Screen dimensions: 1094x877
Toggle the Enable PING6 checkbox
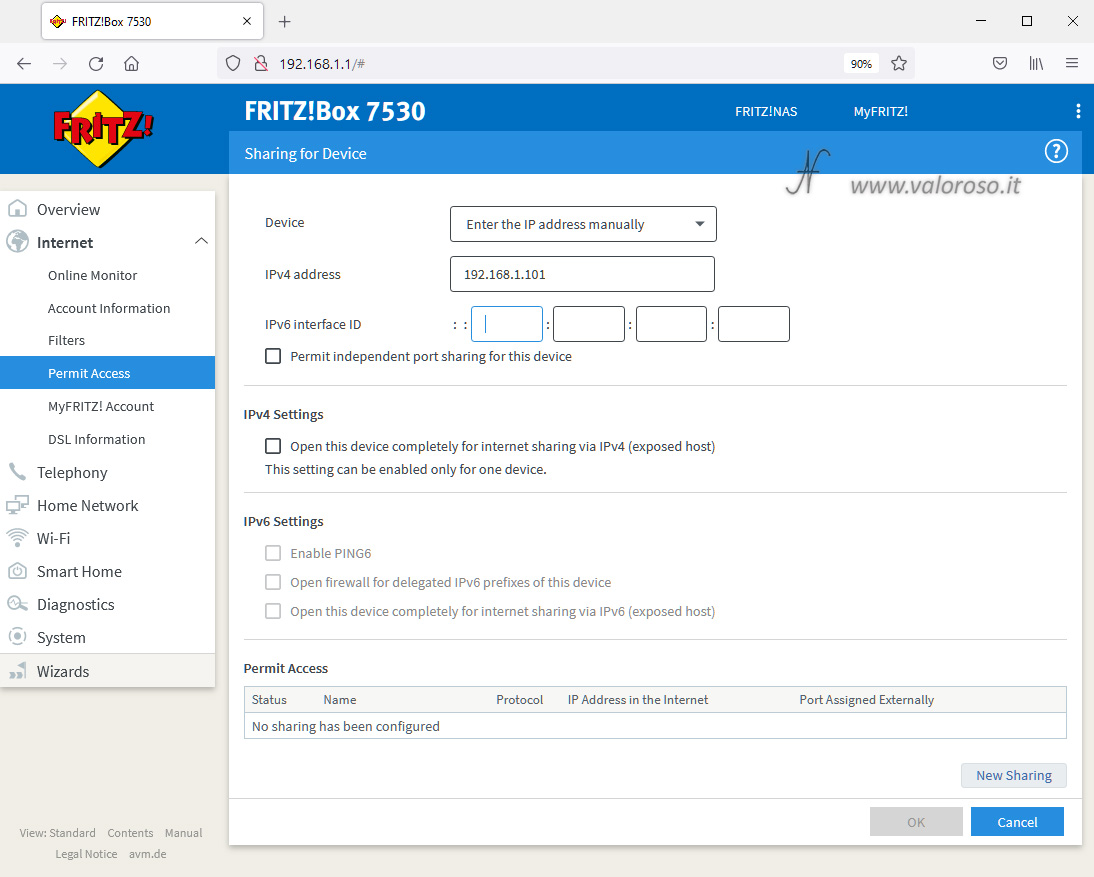tap(273, 553)
